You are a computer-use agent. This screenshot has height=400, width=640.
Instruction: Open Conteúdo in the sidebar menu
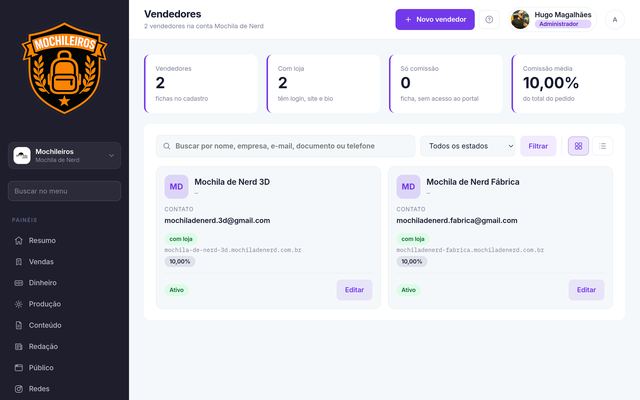64,325
